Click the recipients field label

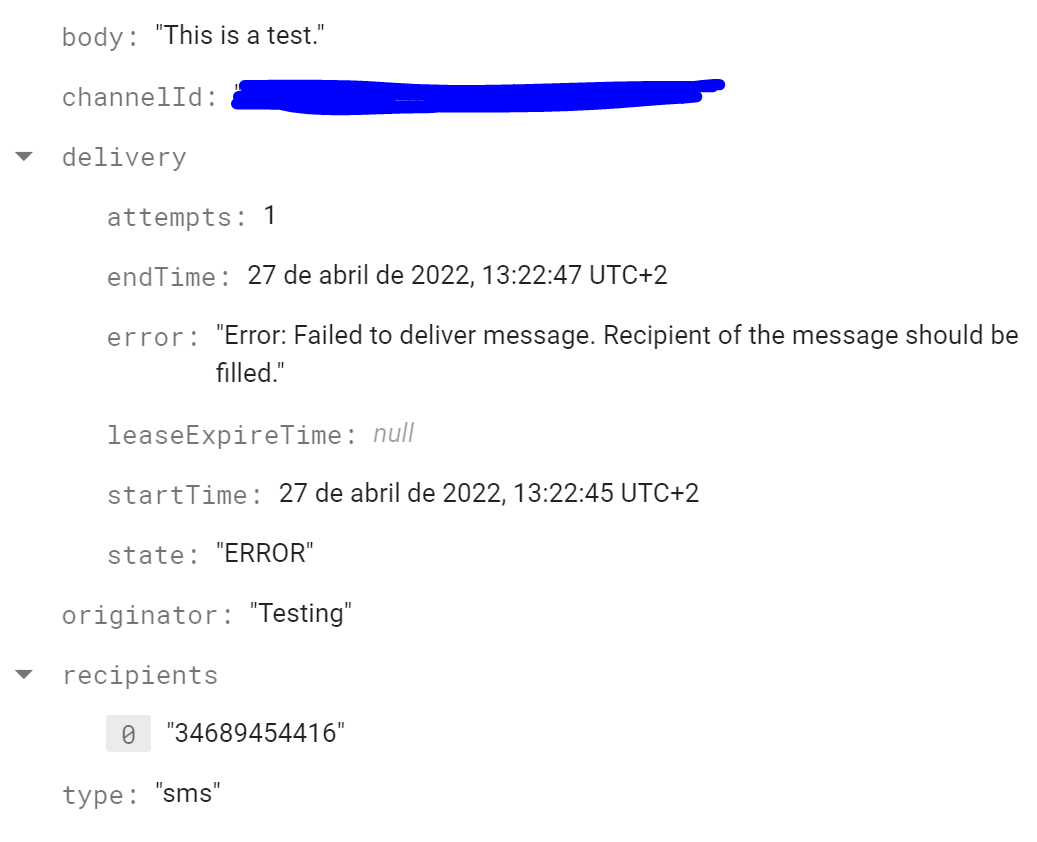[140, 675]
